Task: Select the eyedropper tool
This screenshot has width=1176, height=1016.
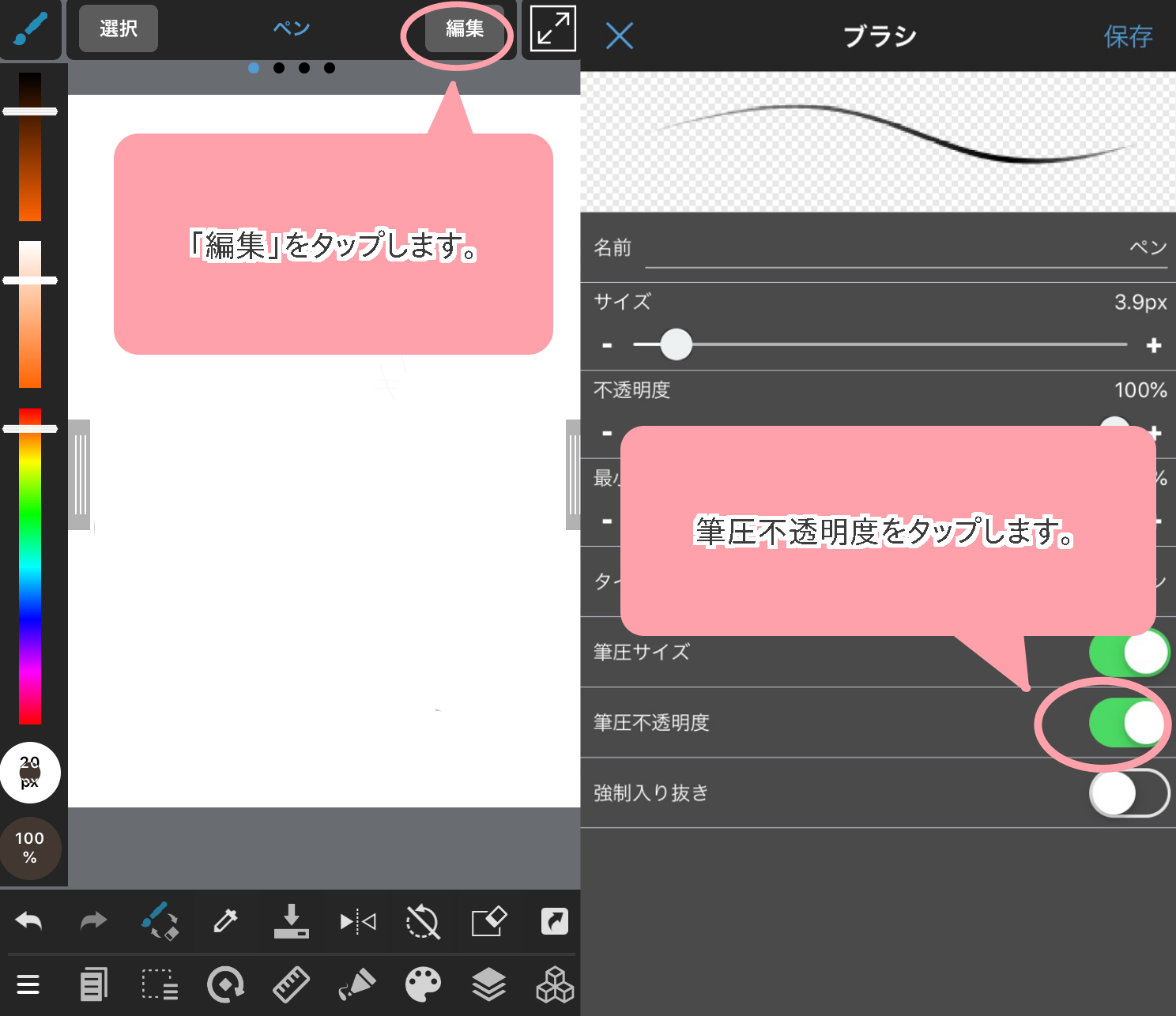Action: (225, 921)
